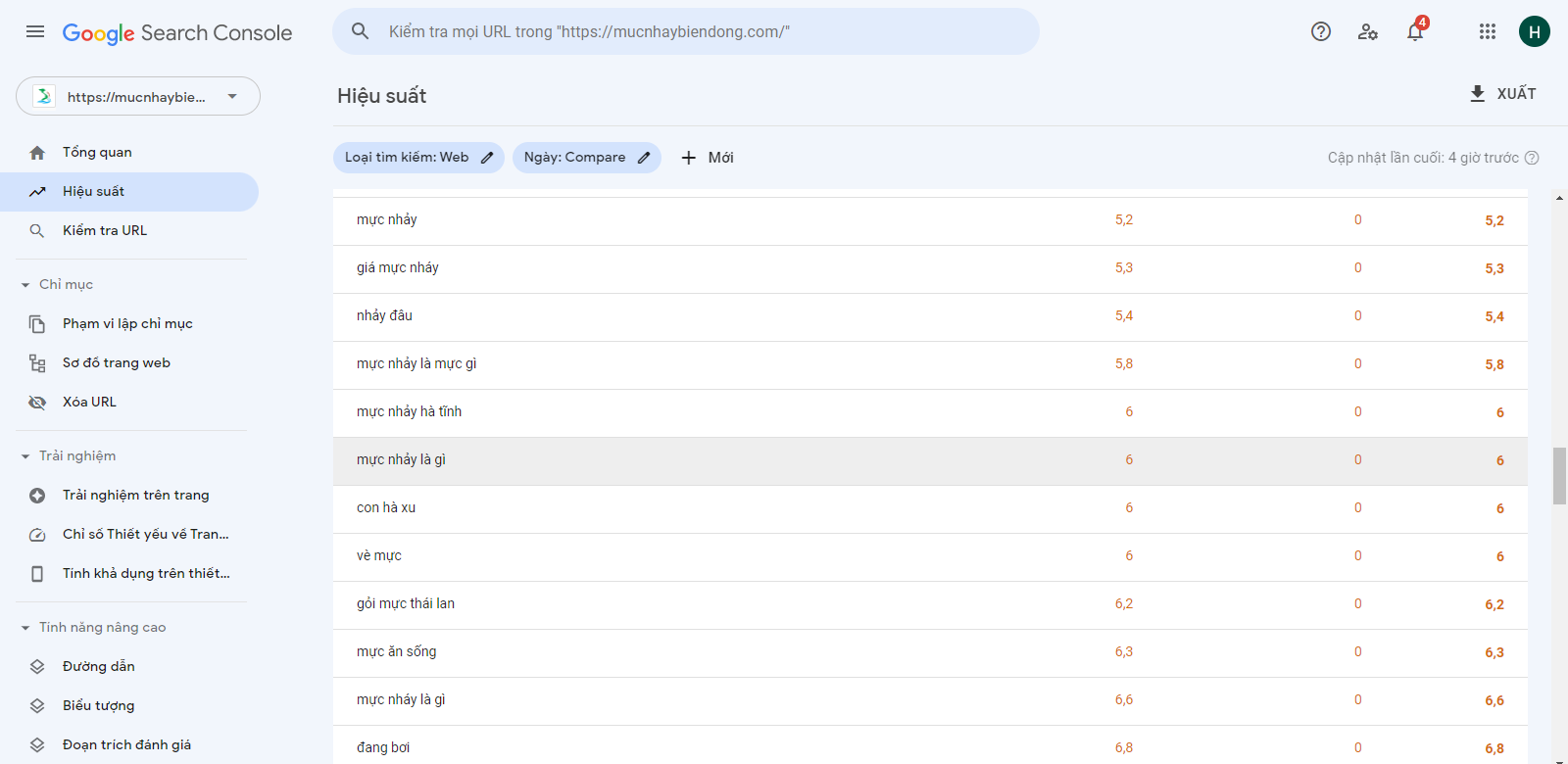Open the main hamburger menu
The width and height of the screenshot is (1568, 764).
point(35,31)
